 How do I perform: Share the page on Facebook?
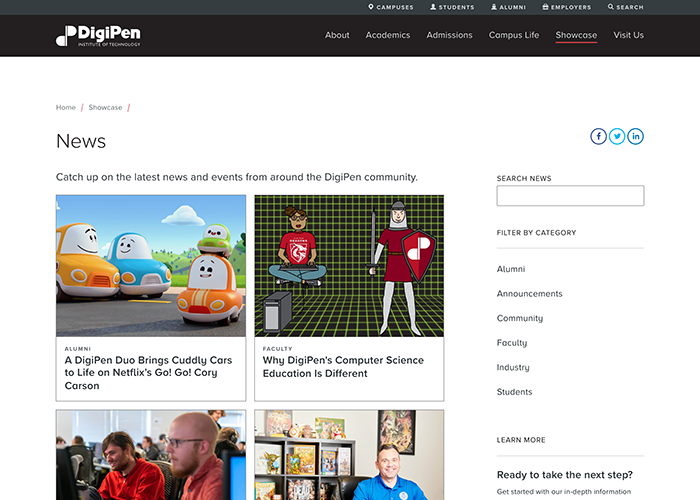pos(598,137)
